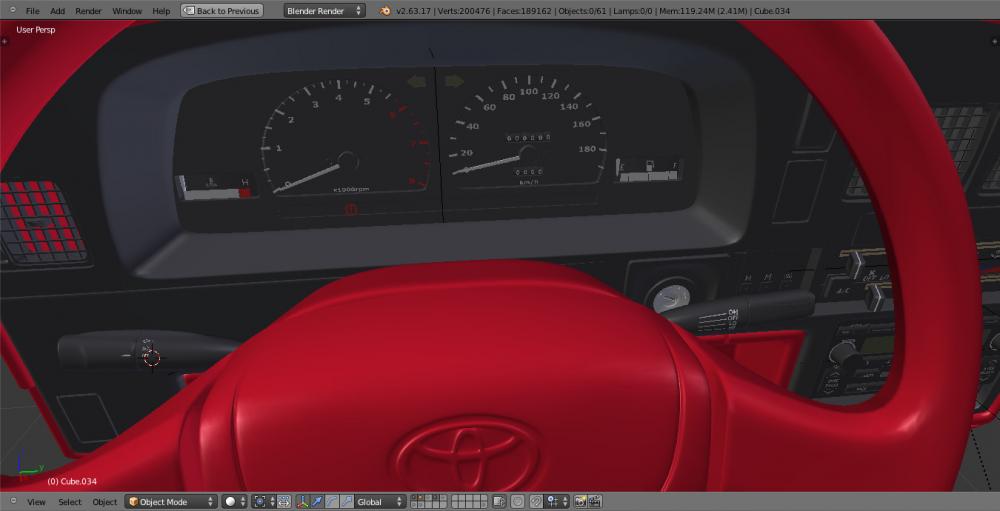The width and height of the screenshot is (1000, 511).
Task: Toggle the 3D manipulator widget
Action: [303, 502]
